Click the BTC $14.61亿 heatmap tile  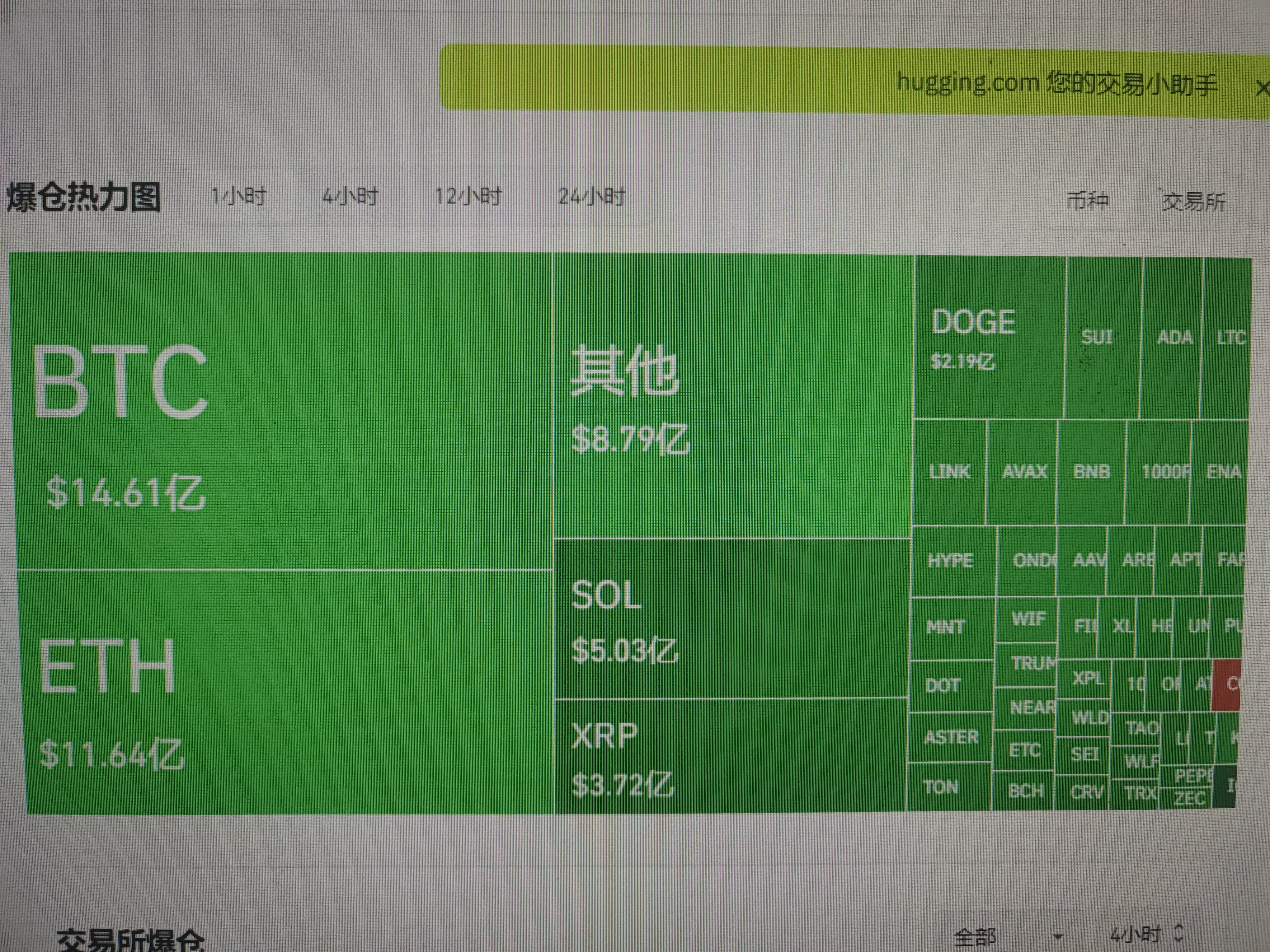(x=281, y=410)
